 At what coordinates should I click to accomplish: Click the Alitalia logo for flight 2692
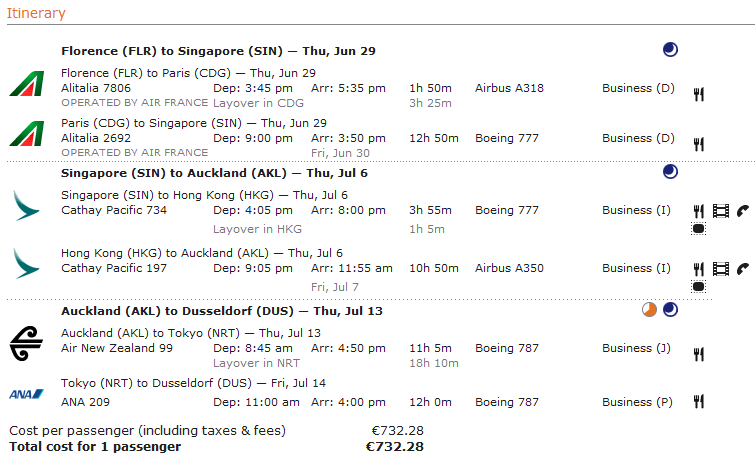tap(24, 133)
